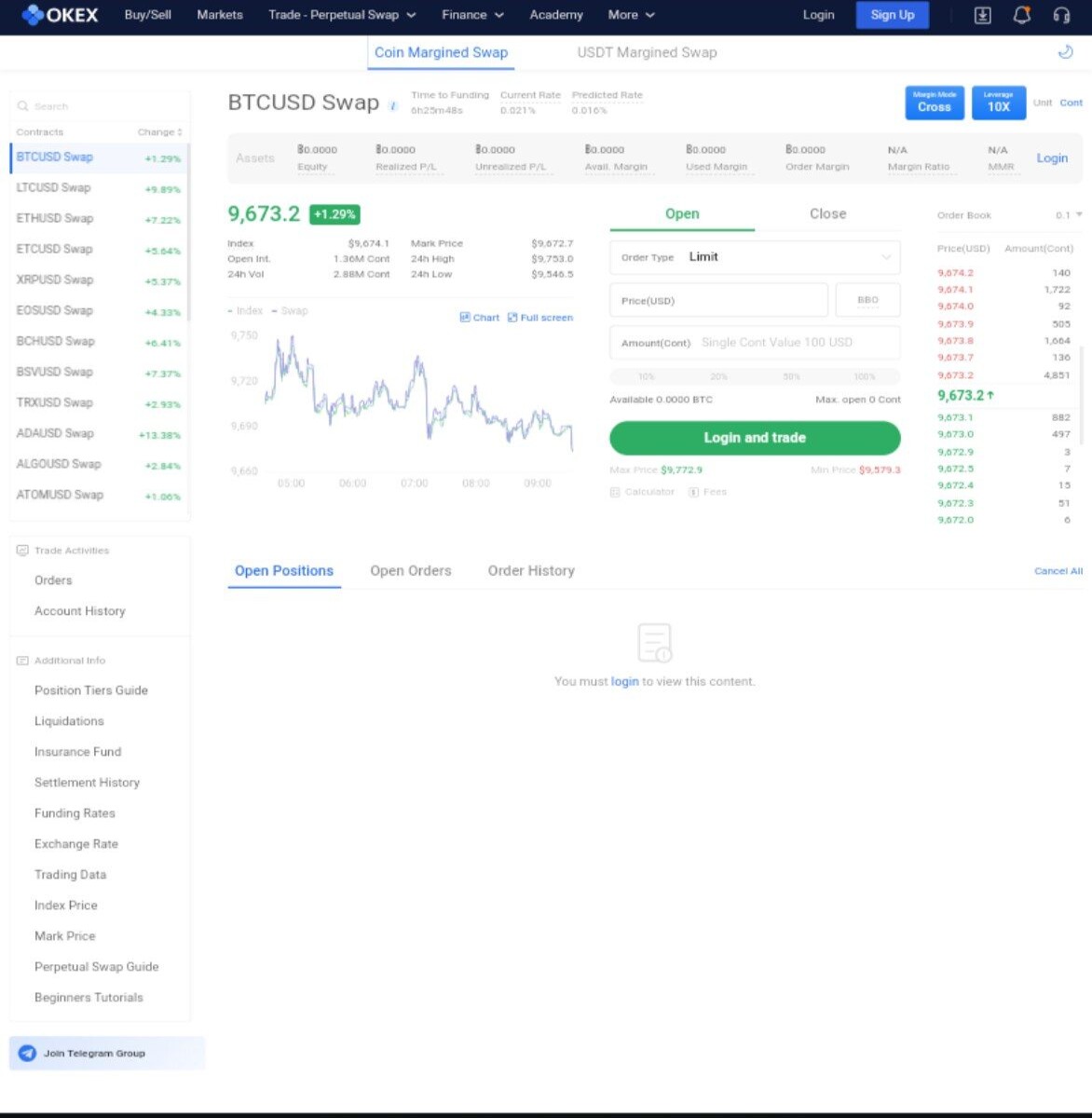The width and height of the screenshot is (1092, 1118).
Task: Click the Amount(Cont) input field
Action: coord(755,343)
